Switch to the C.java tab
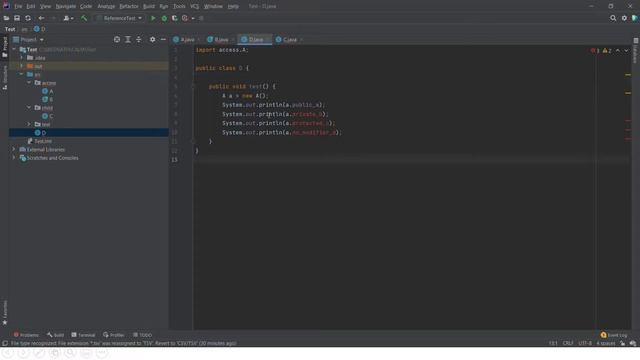Screen dimensions: 640x360 (289, 40)
